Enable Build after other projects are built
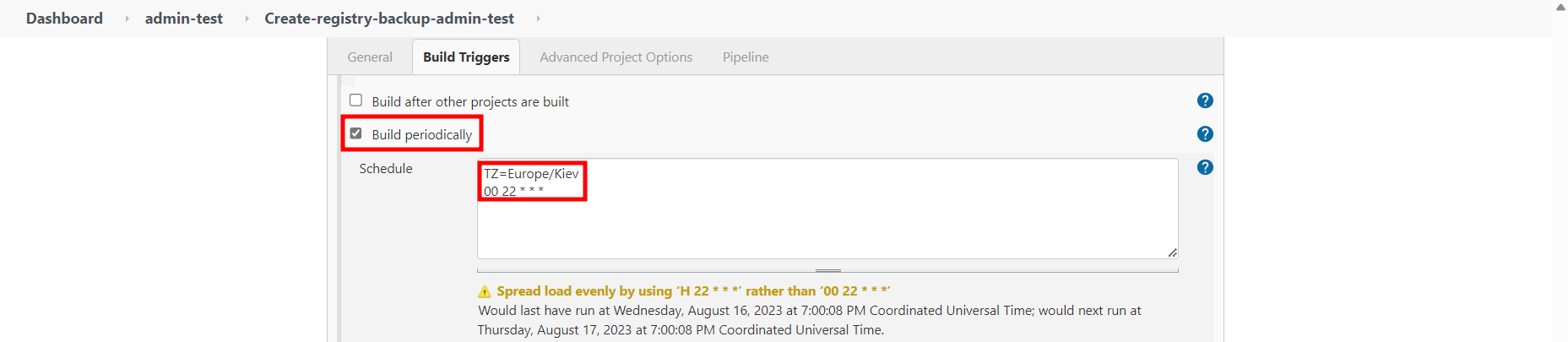The image size is (1568, 342). pyautogui.click(x=355, y=100)
